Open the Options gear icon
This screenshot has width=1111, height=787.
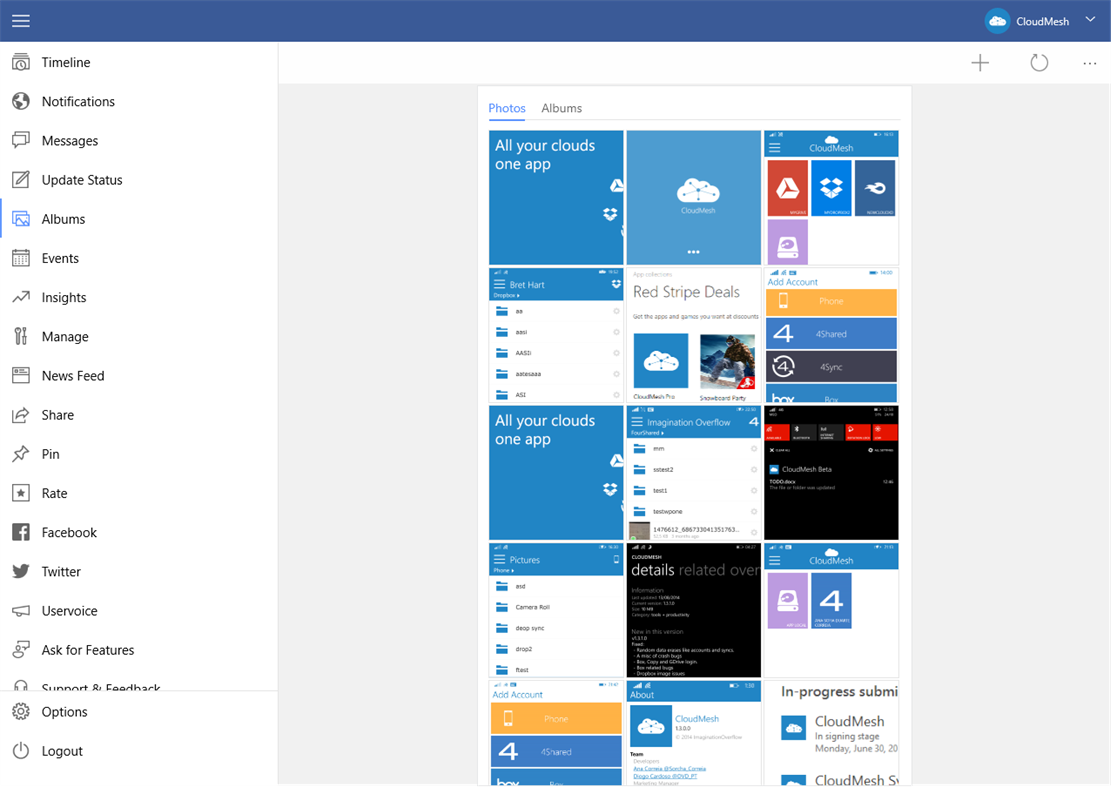click(x=22, y=711)
